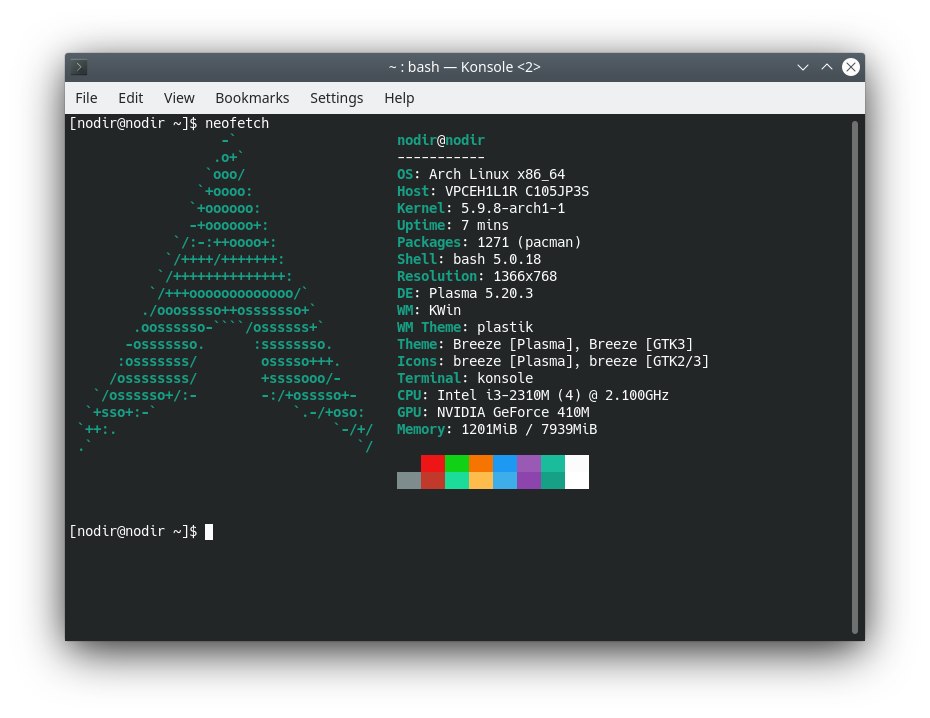Click the typed 'neofetch' command text

coord(237,123)
